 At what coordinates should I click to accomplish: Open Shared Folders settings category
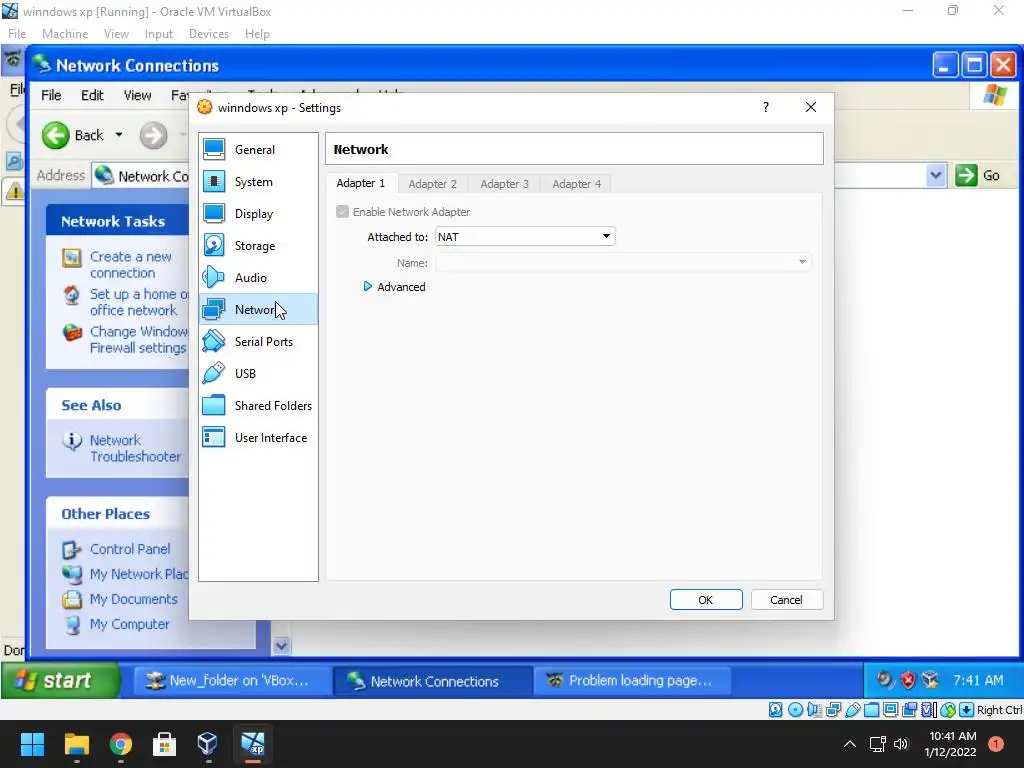[258, 406]
